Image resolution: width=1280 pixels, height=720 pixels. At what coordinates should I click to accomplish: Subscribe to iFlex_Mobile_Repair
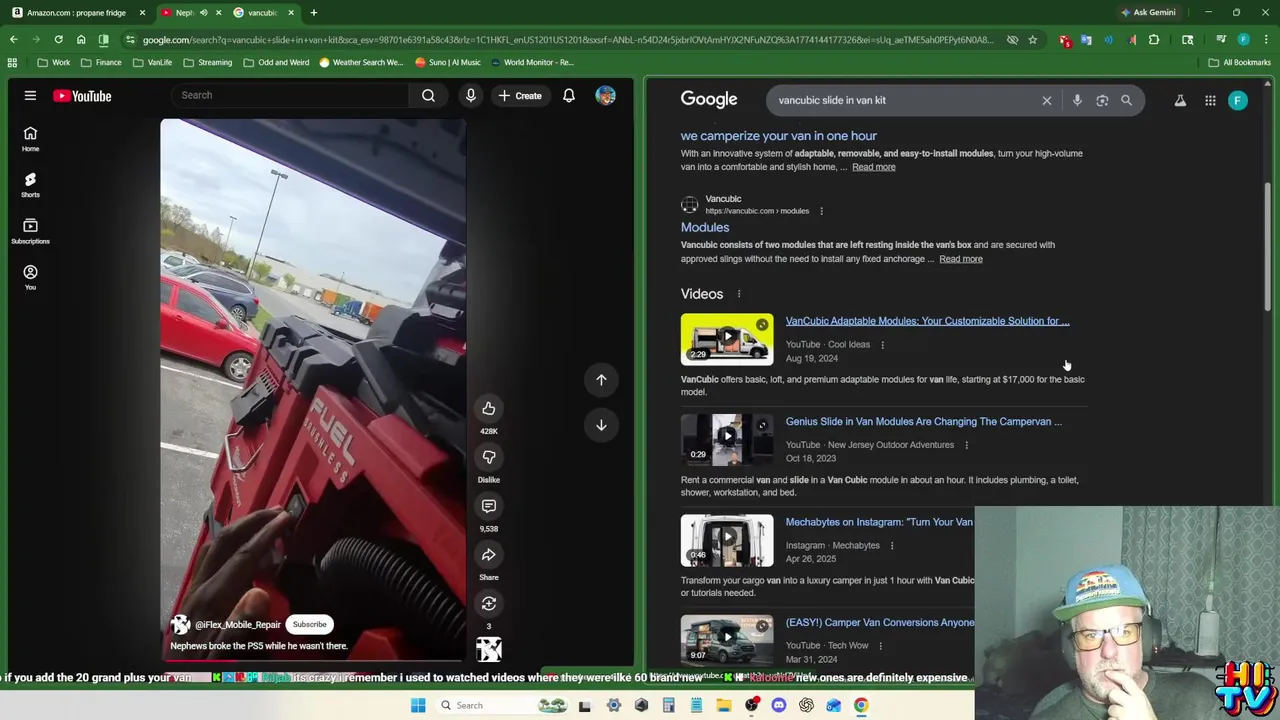(309, 624)
